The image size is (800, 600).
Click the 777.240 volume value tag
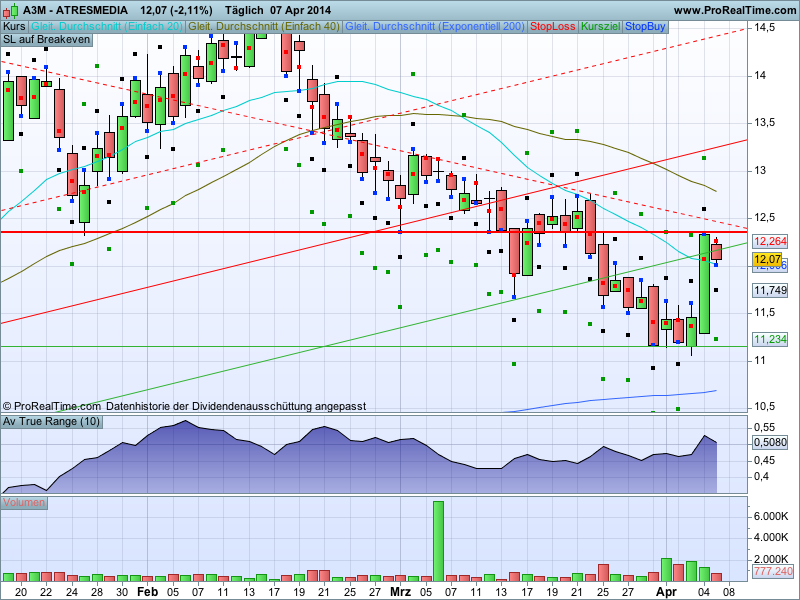773,571
